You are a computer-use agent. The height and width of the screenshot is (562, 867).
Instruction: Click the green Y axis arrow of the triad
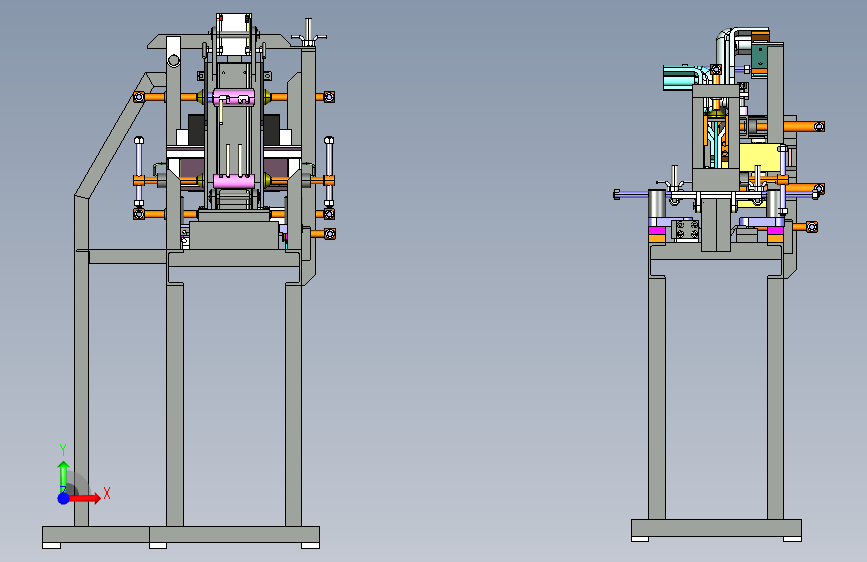pos(64,476)
